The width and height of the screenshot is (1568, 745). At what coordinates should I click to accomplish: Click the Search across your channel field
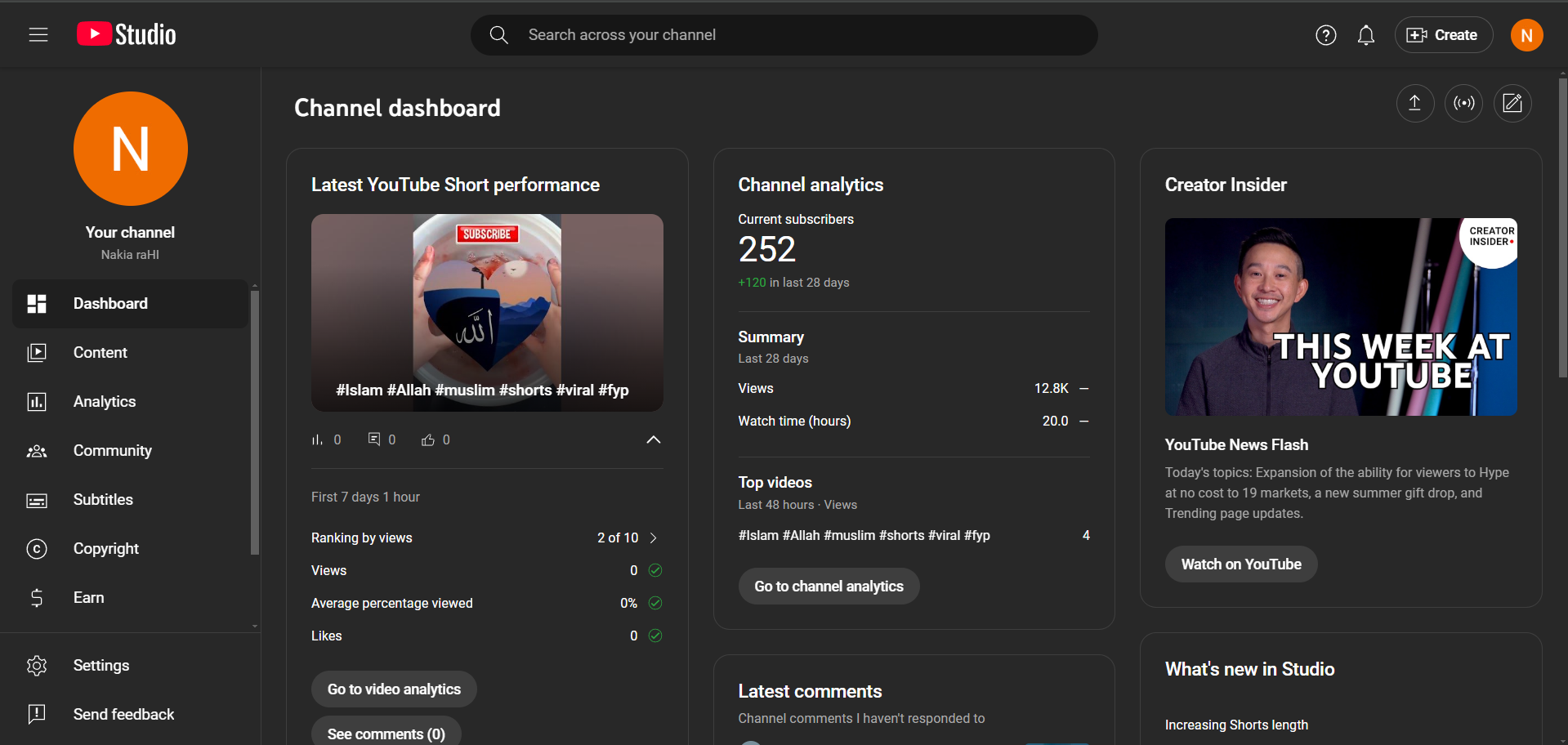pos(784,35)
